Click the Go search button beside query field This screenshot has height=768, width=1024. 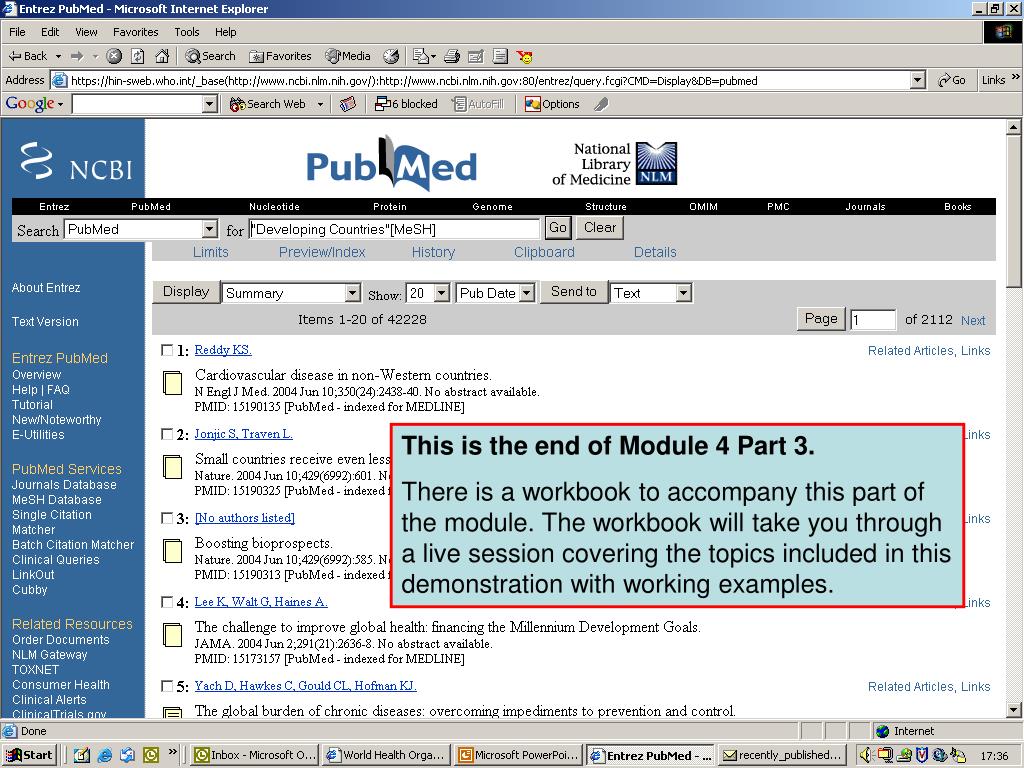pos(558,227)
